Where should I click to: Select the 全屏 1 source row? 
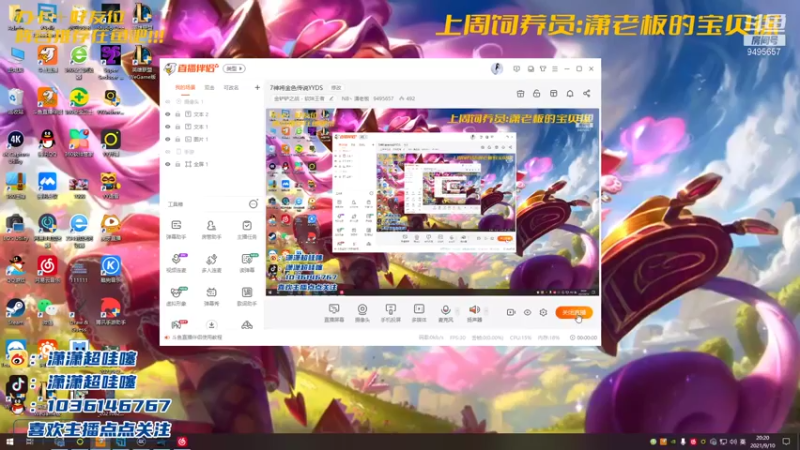click(212, 164)
